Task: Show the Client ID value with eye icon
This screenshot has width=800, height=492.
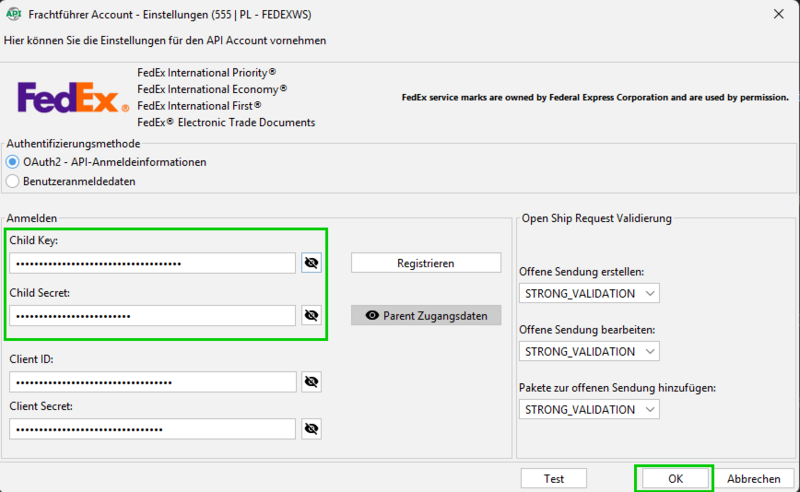Action: click(311, 382)
